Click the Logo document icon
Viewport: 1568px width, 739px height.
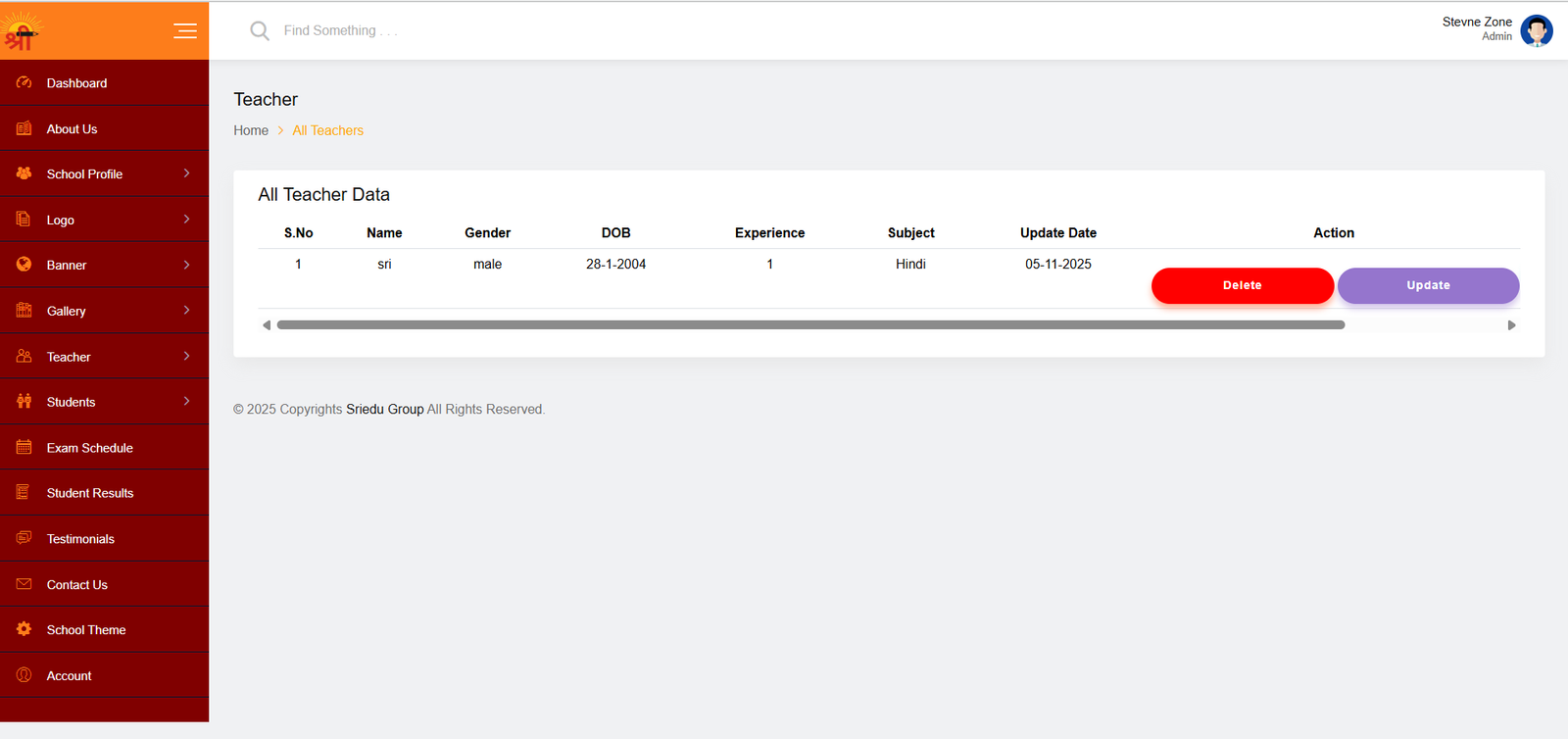point(24,220)
